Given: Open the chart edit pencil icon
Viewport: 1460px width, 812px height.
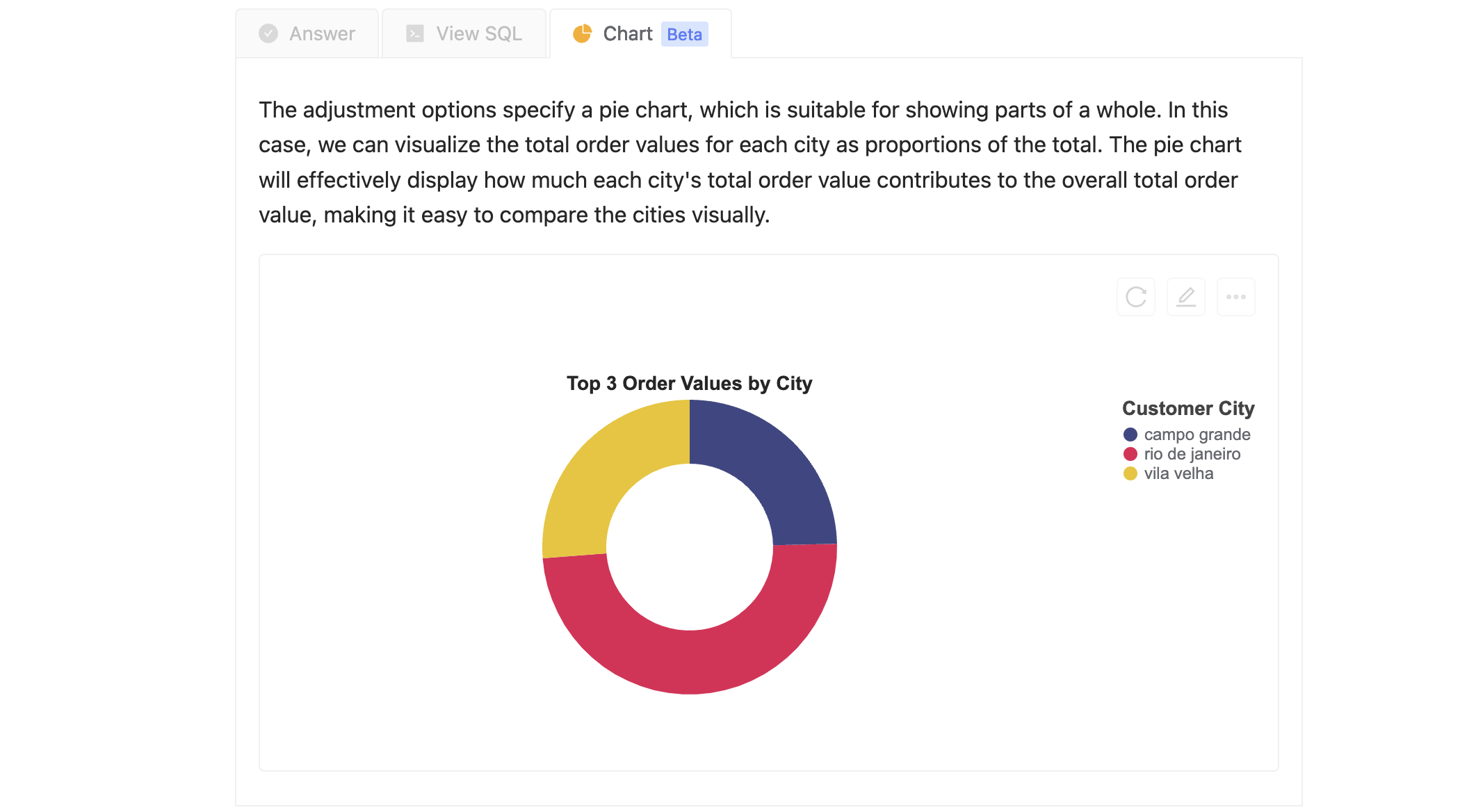Looking at the screenshot, I should [1186, 297].
